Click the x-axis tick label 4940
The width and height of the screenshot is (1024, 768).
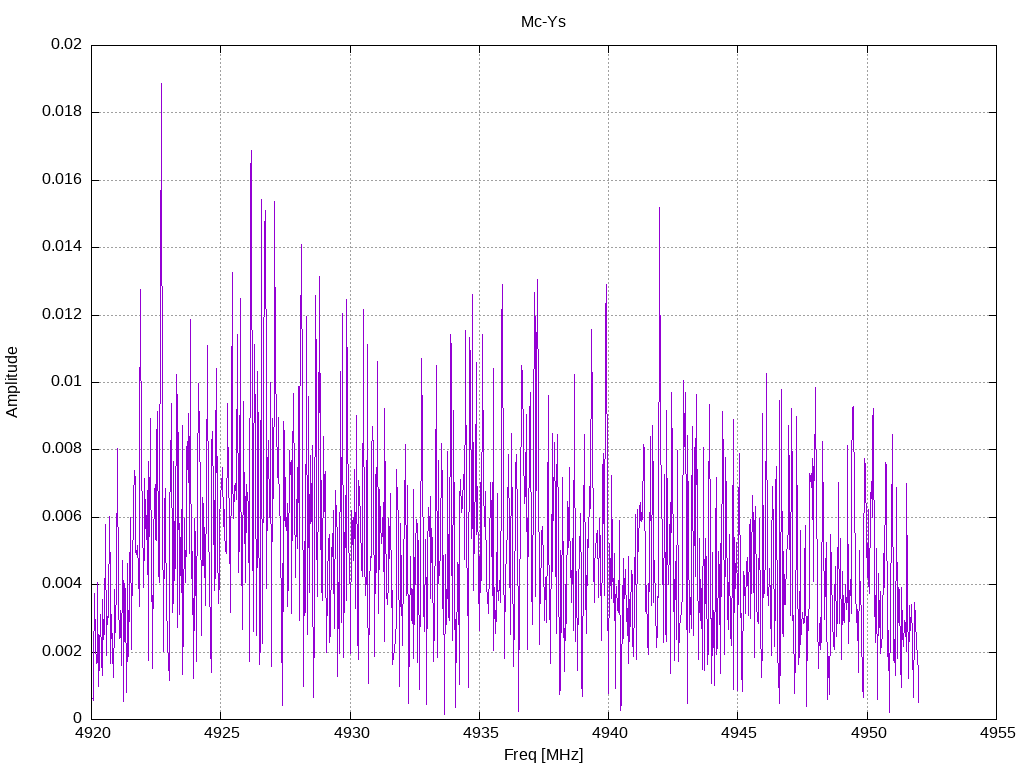click(x=609, y=733)
